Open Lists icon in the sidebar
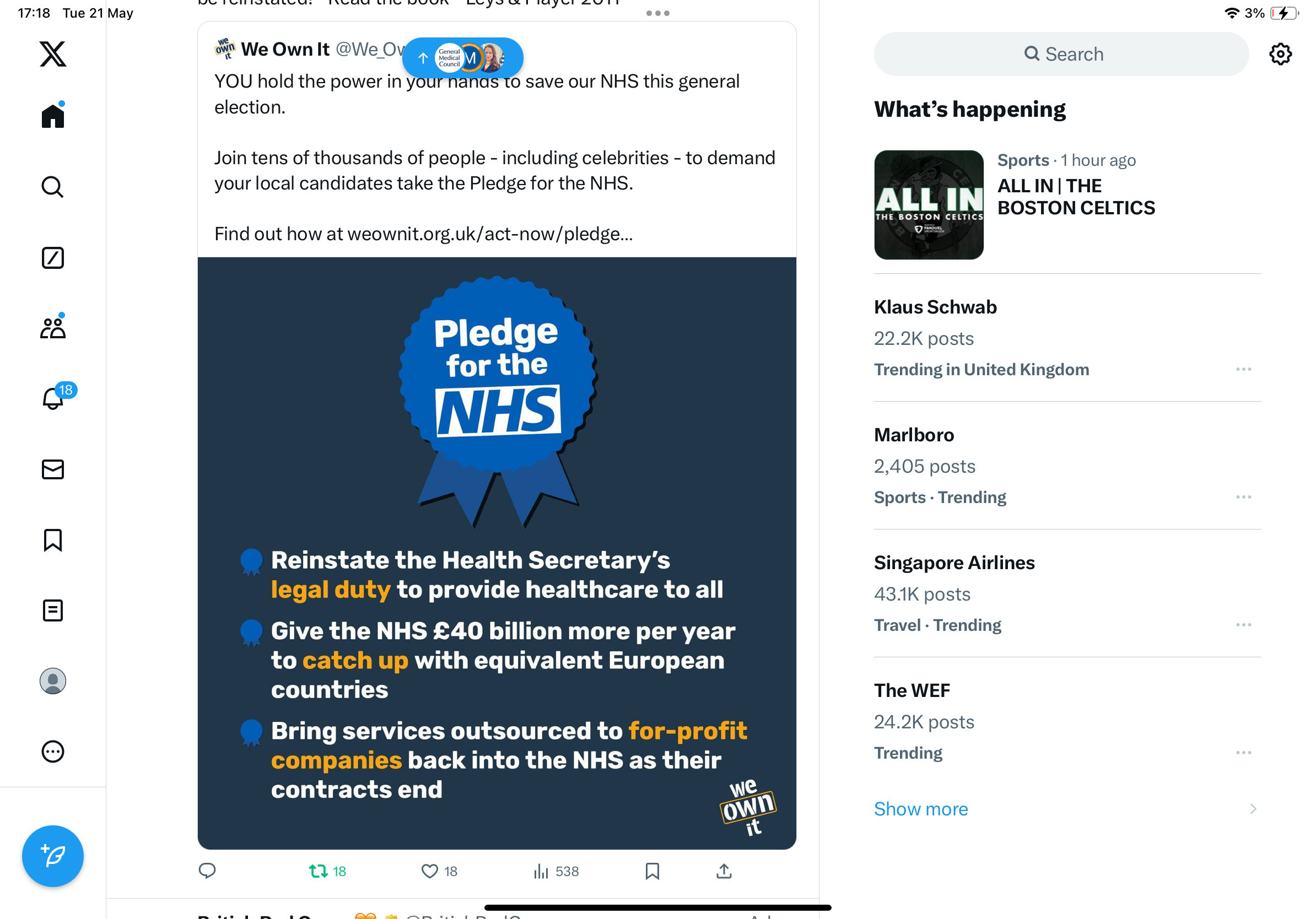 click(53, 610)
